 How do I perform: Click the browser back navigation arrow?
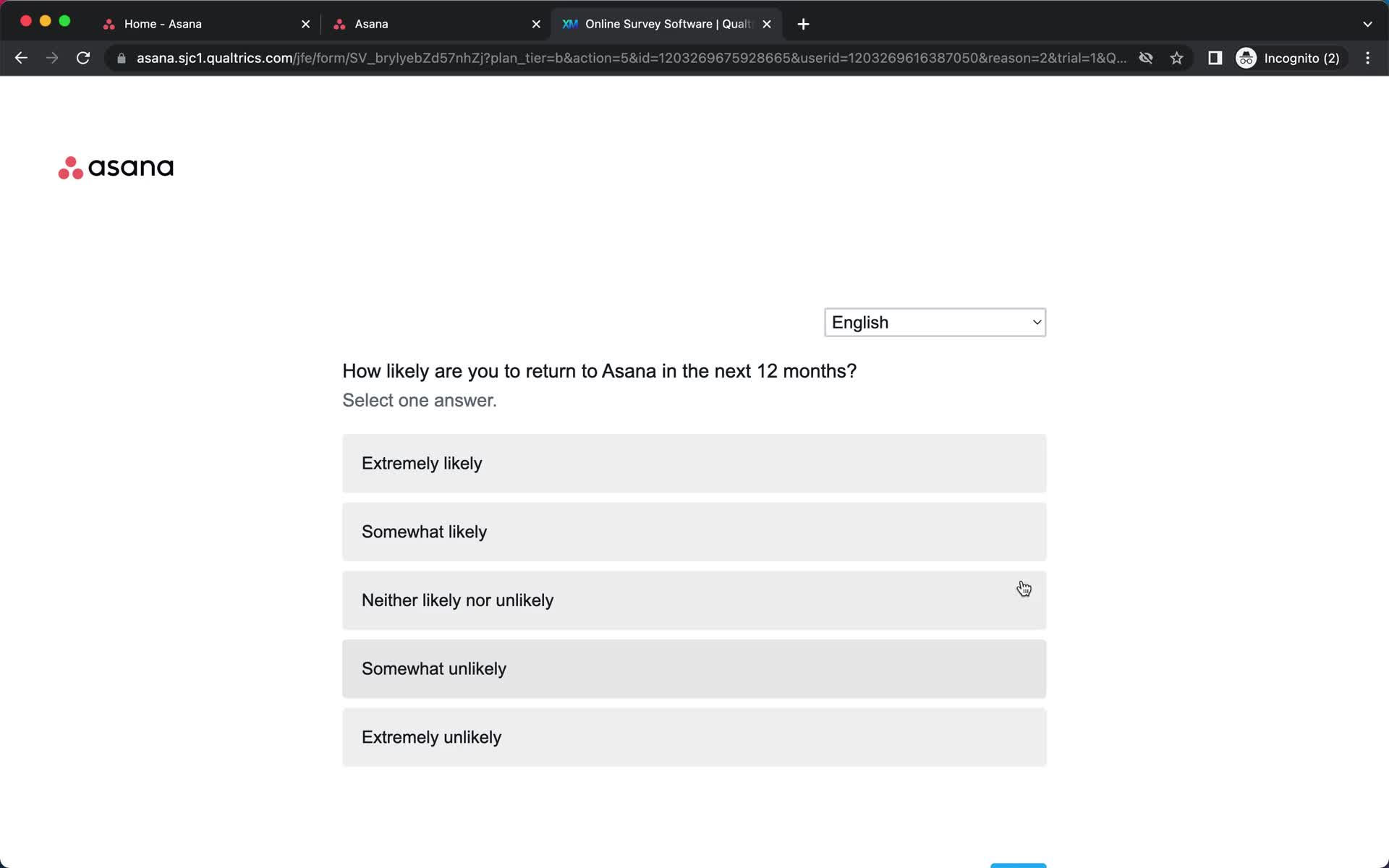pyautogui.click(x=20, y=58)
